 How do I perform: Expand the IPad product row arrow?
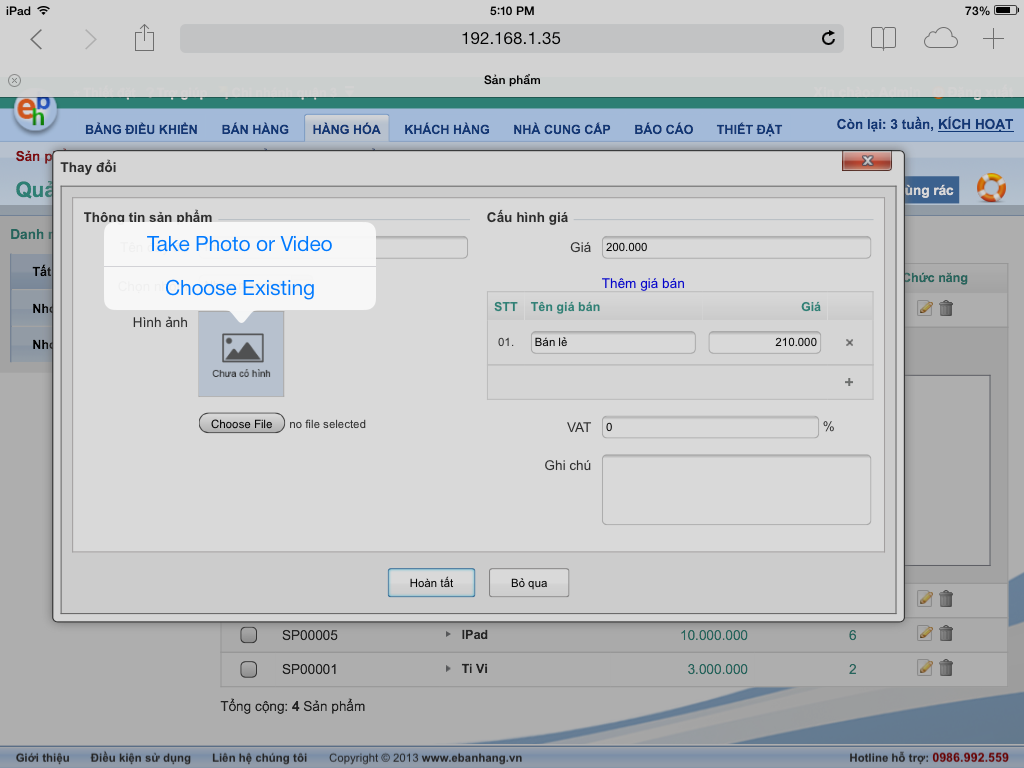pos(448,634)
